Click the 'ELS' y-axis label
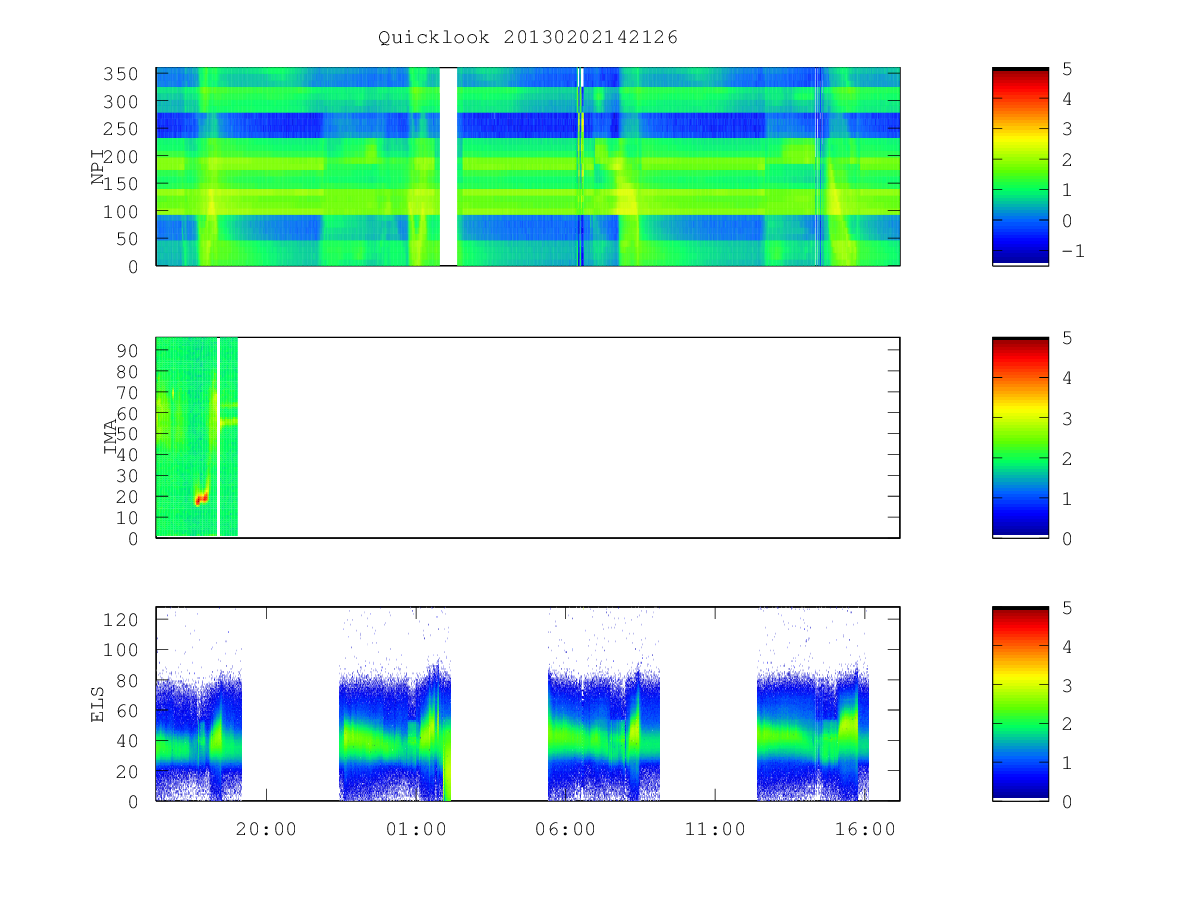Screen dimensions: 1200x900 [98, 704]
